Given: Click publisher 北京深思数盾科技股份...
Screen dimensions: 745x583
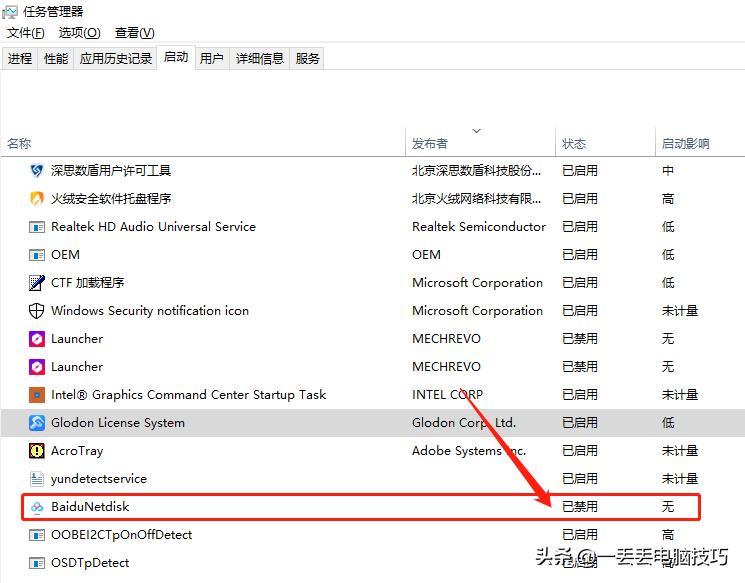Looking at the screenshot, I should click(x=476, y=171).
